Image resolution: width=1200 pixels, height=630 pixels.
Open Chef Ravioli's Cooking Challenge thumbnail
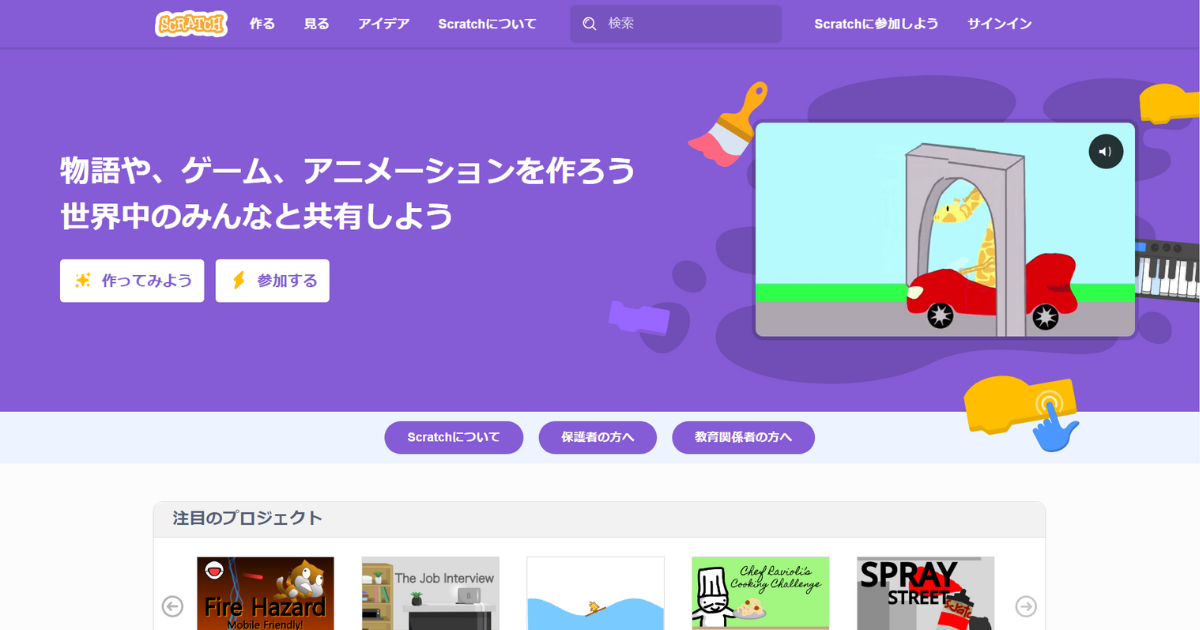tap(760, 594)
